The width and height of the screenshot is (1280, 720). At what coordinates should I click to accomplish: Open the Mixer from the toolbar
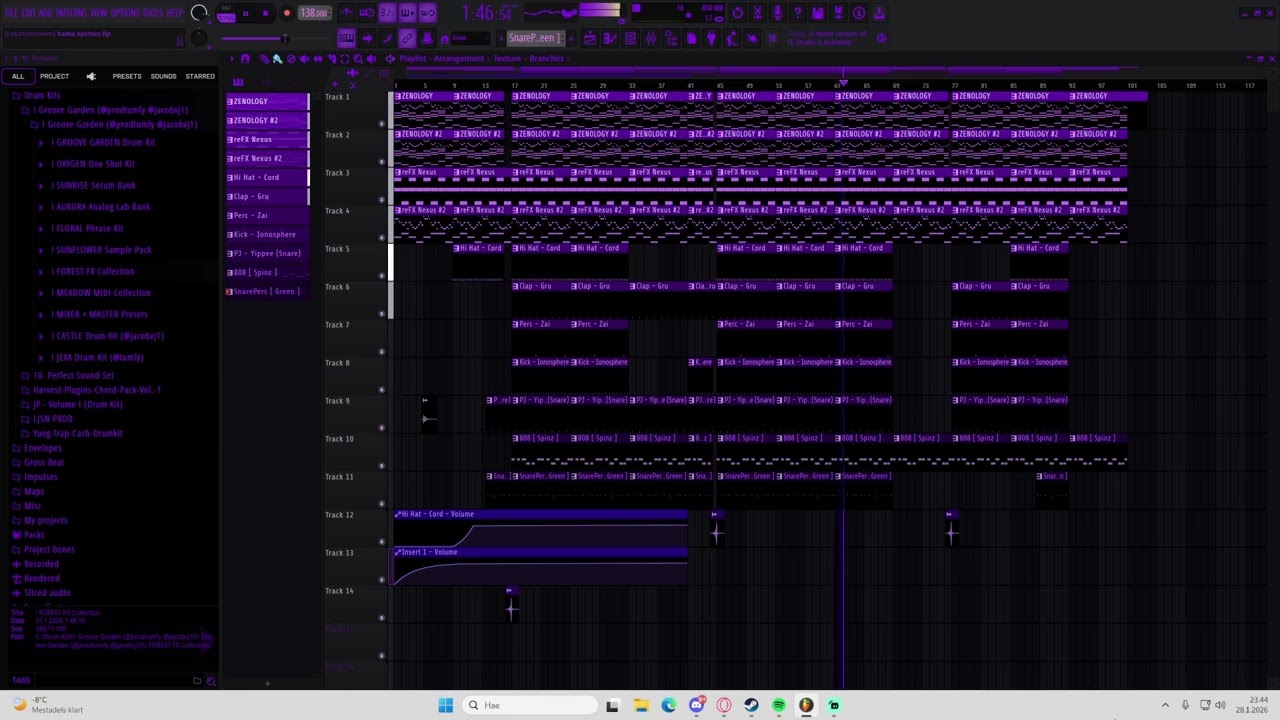(x=650, y=38)
